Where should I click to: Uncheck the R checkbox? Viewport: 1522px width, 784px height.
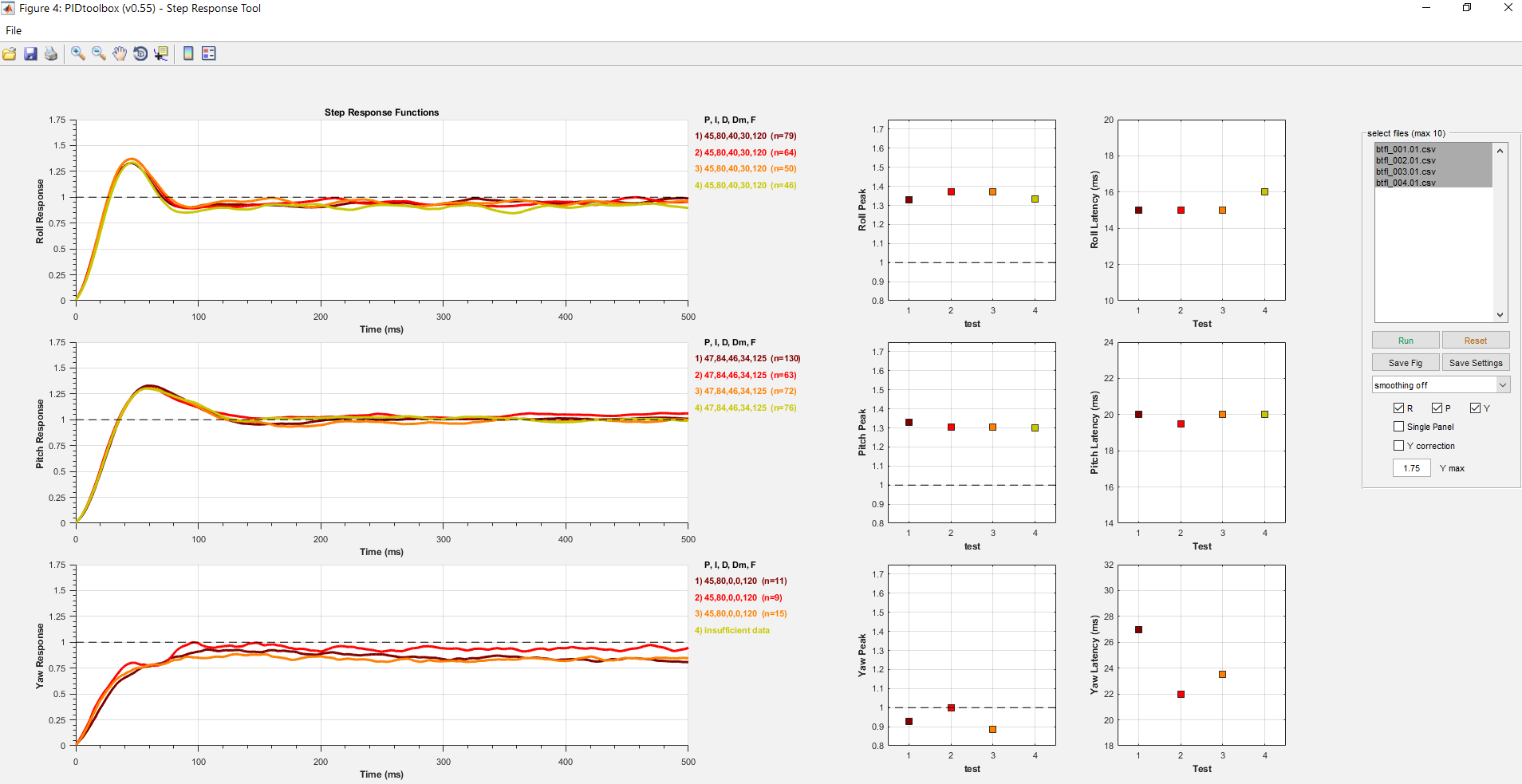(1400, 408)
